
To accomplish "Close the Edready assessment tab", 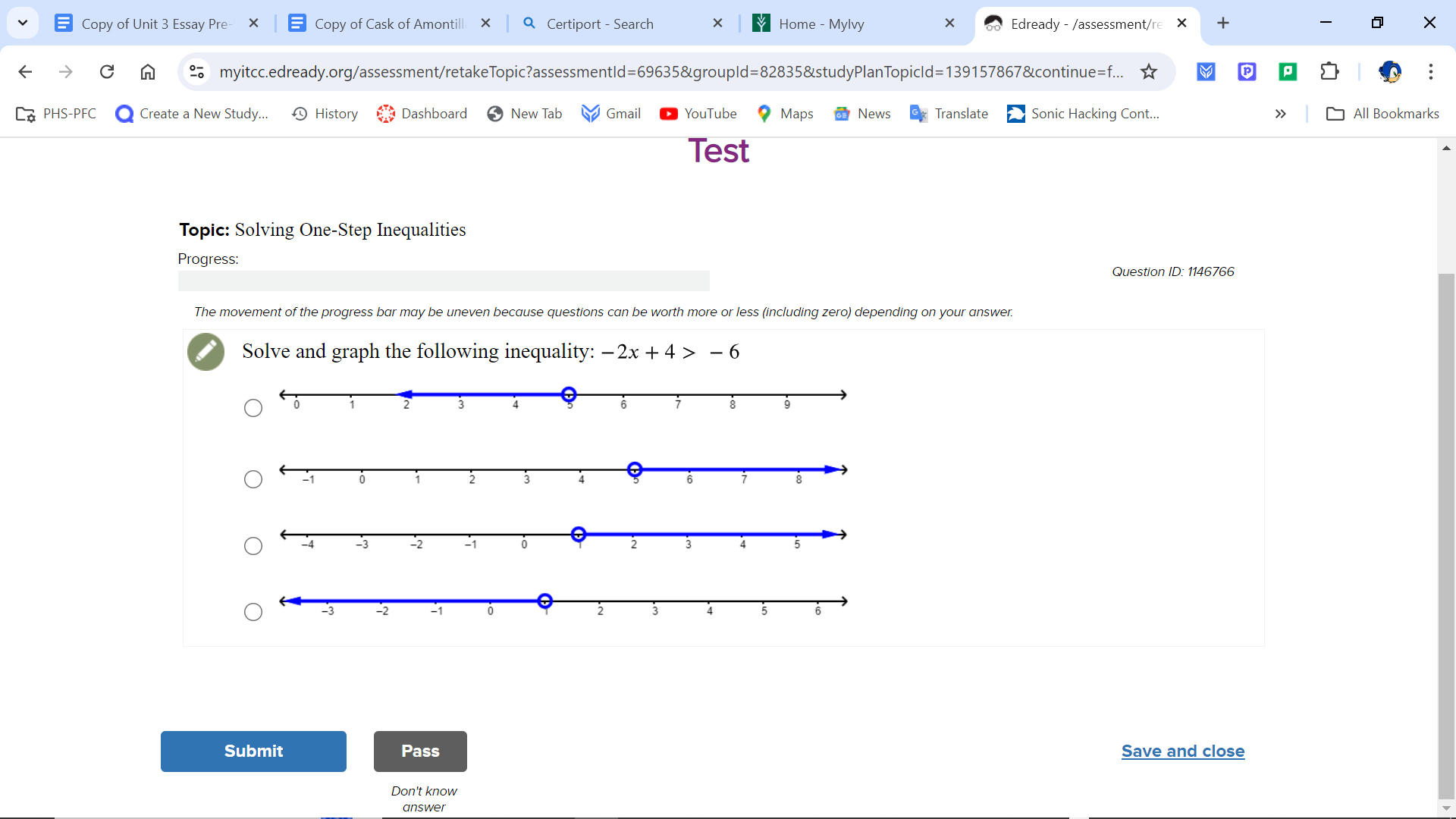I will point(1181,24).
